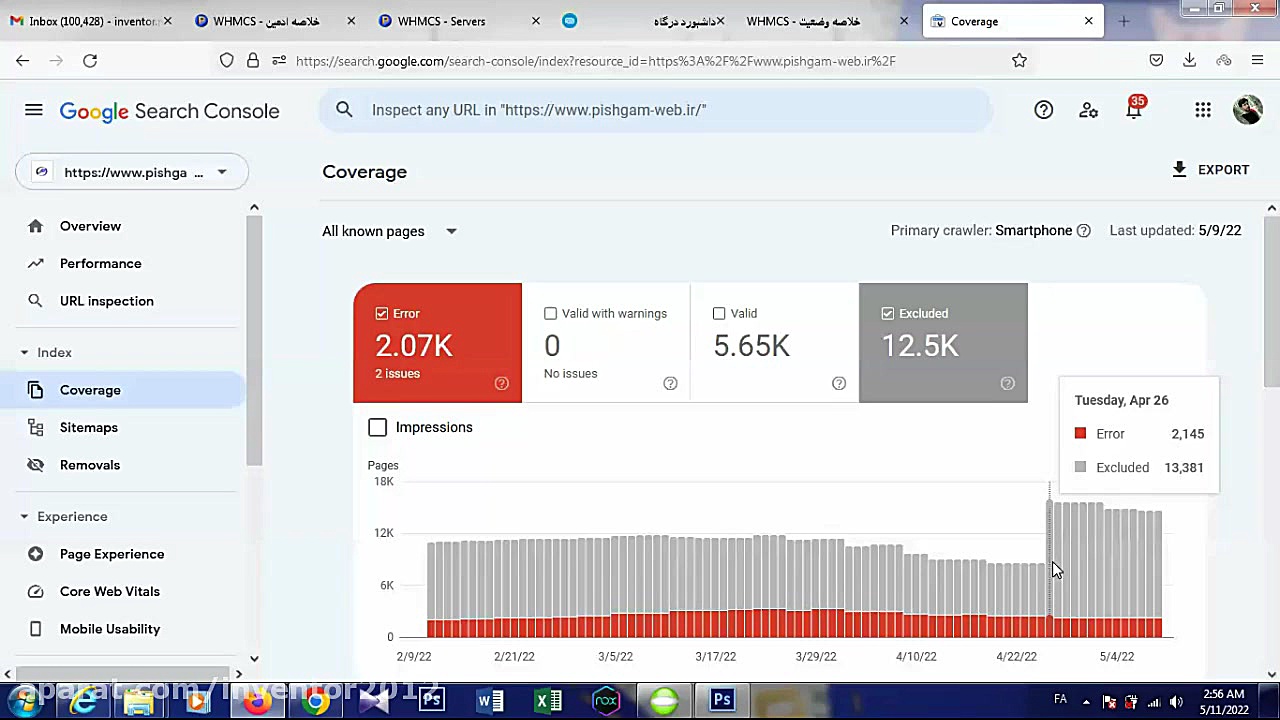Open the Overview page

click(90, 226)
